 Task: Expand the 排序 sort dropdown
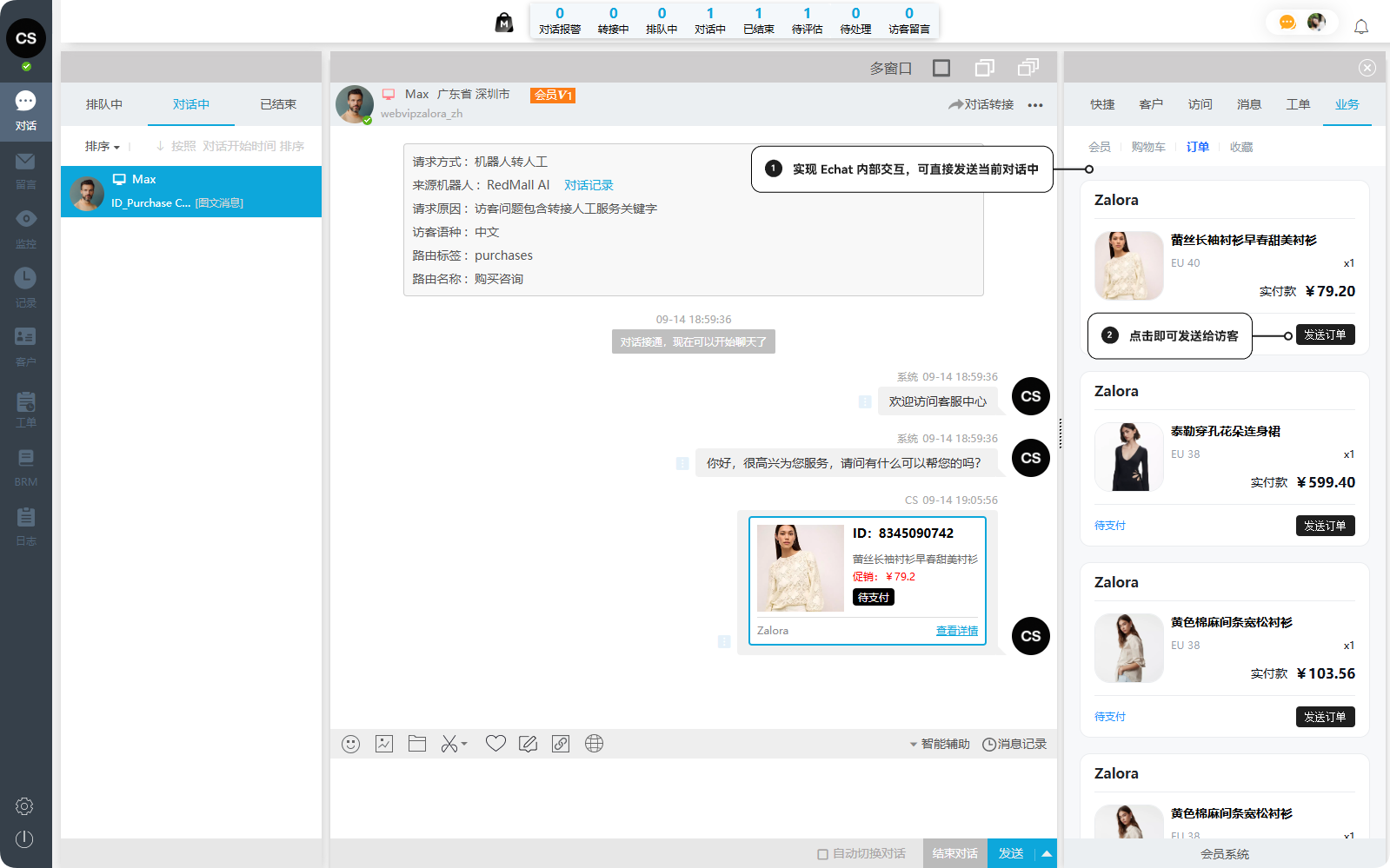102,147
